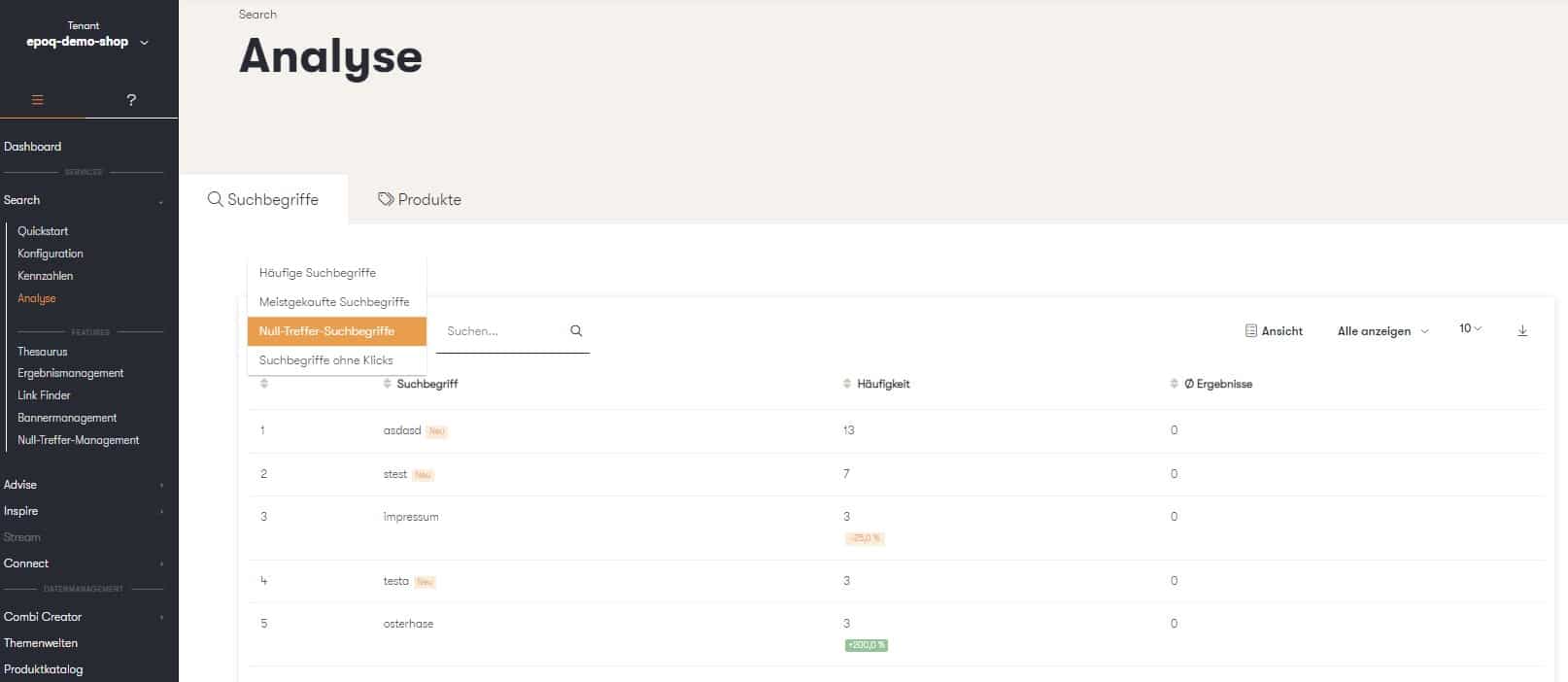Click the Suchen search input field
Viewport: 1568px width, 682px height.
click(500, 331)
